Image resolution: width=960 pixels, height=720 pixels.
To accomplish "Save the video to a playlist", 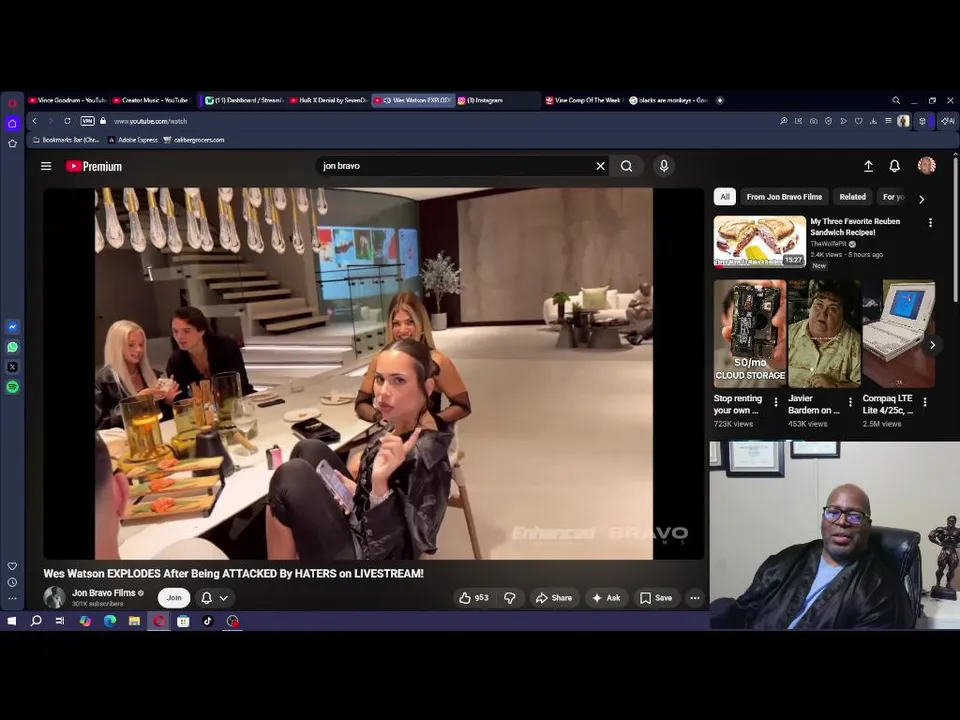I will pos(656,598).
